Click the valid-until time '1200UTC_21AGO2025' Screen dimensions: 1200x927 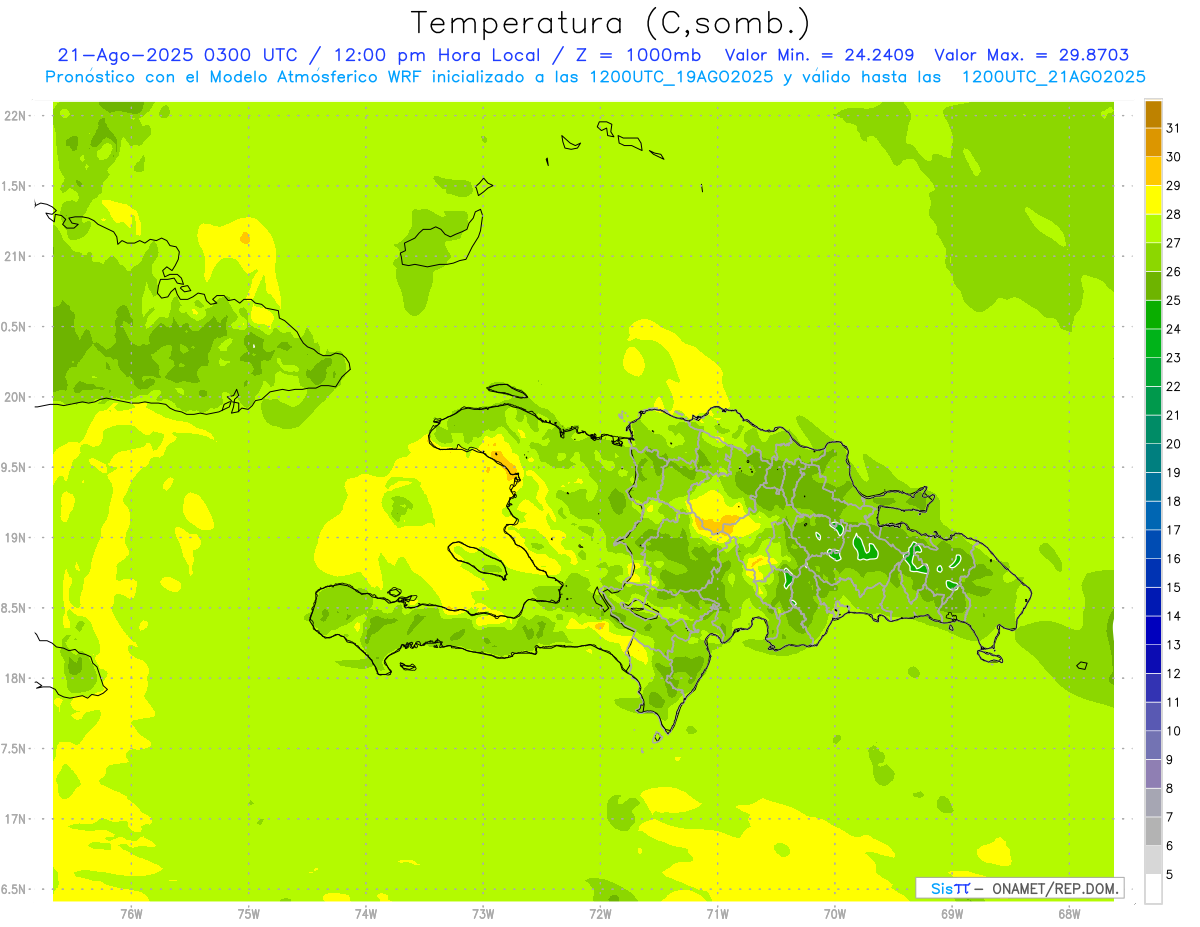pyautogui.click(x=1053, y=77)
